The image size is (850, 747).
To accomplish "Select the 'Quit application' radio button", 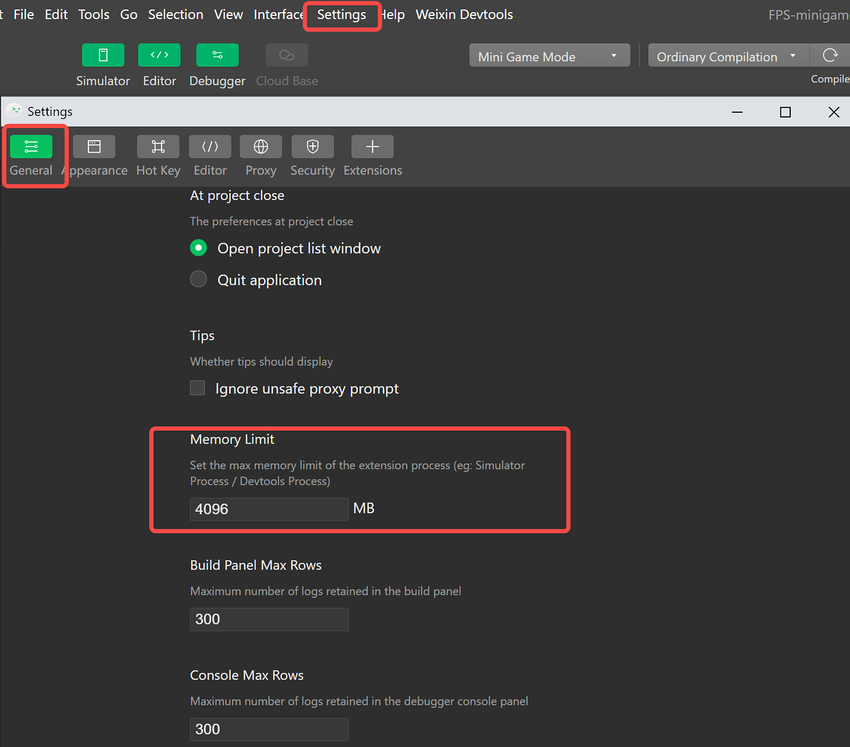I will [199, 280].
